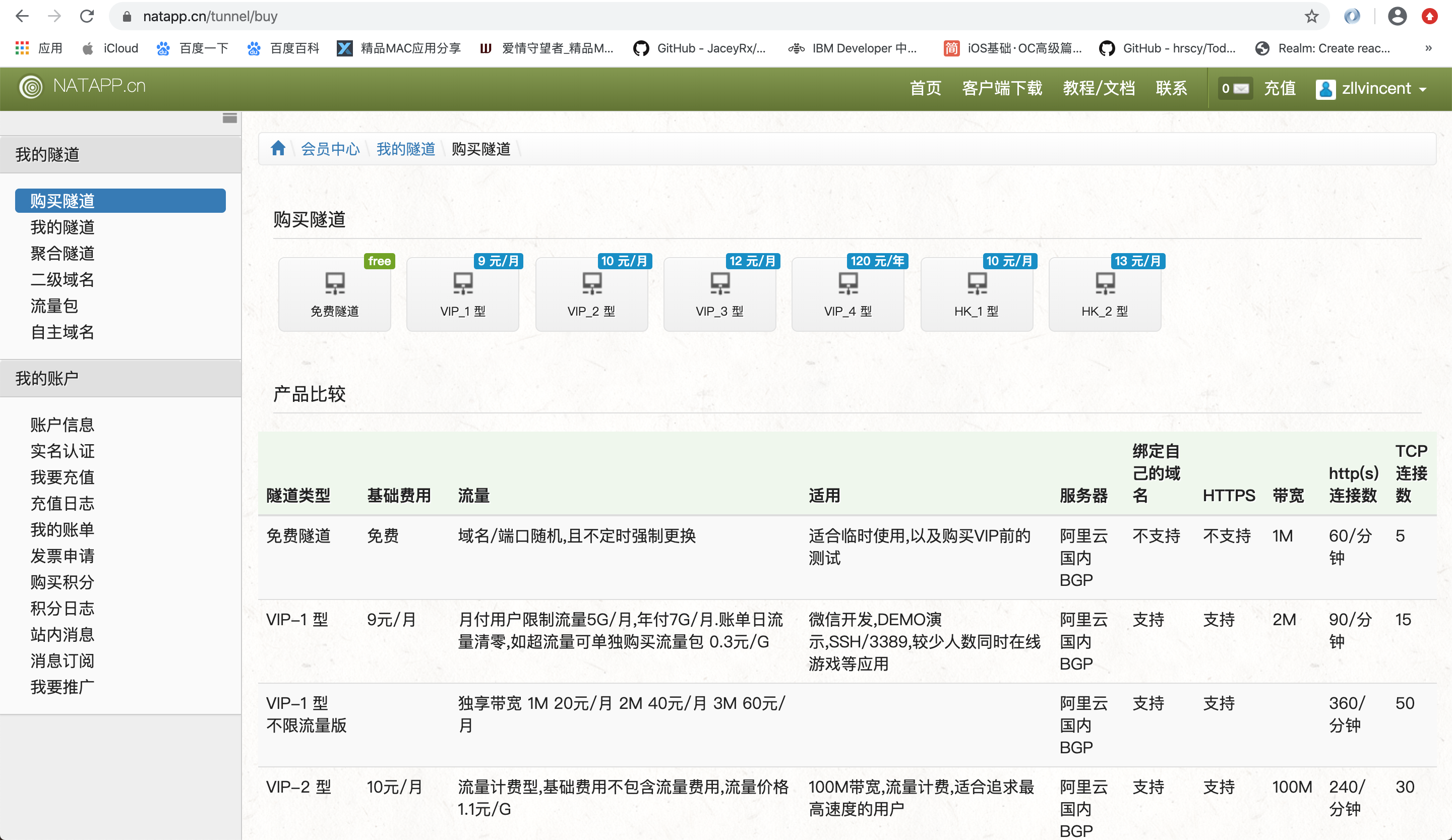Open 购买积分 in the sidebar

pyautogui.click(x=62, y=582)
